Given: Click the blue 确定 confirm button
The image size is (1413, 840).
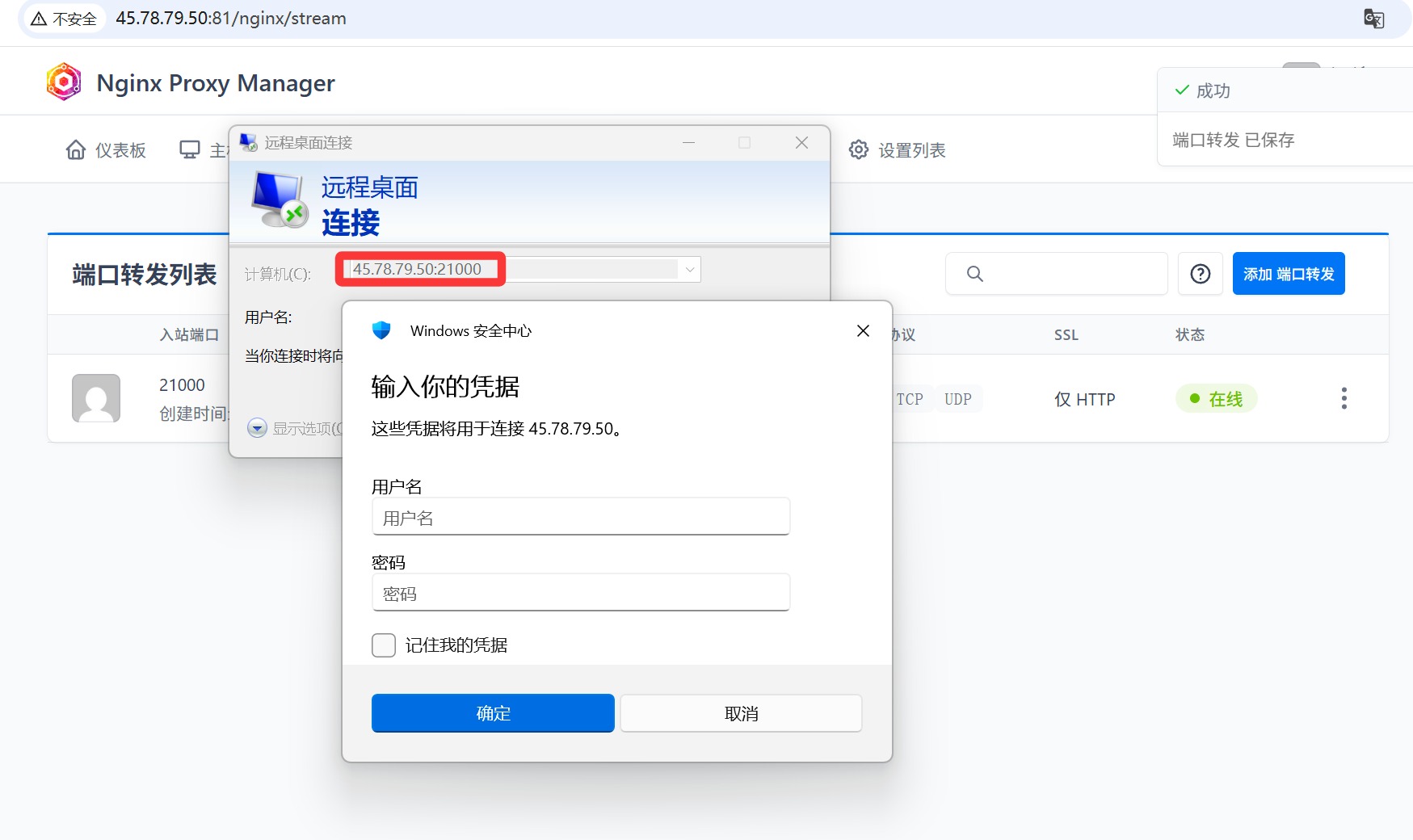Looking at the screenshot, I should click(x=493, y=713).
